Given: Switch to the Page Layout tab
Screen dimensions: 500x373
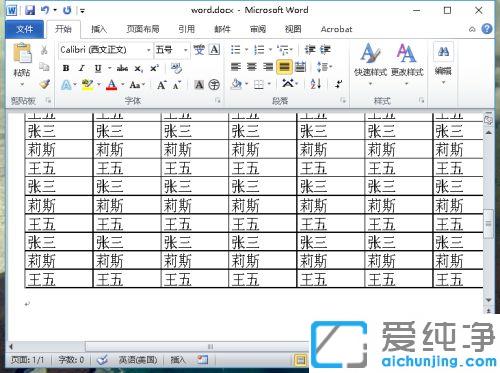Looking at the screenshot, I should coord(143,29).
